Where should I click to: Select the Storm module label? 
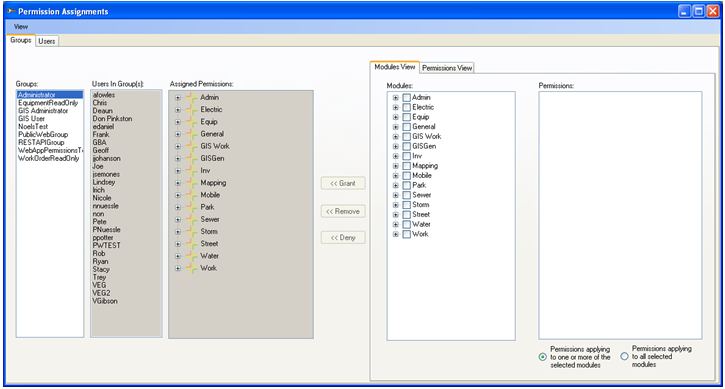click(421, 204)
